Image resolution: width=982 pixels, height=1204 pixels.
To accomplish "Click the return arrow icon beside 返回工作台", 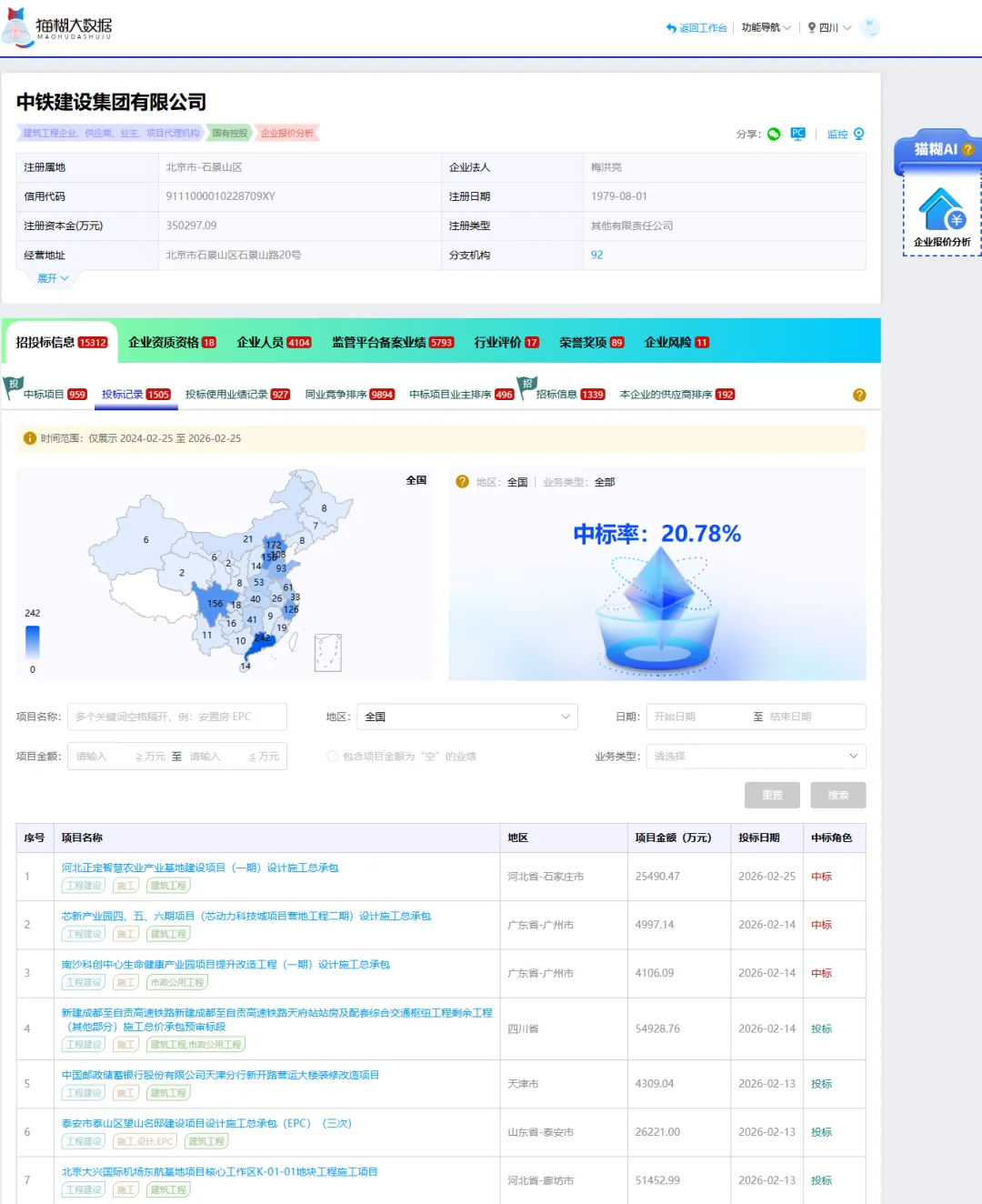I will 671,28.
